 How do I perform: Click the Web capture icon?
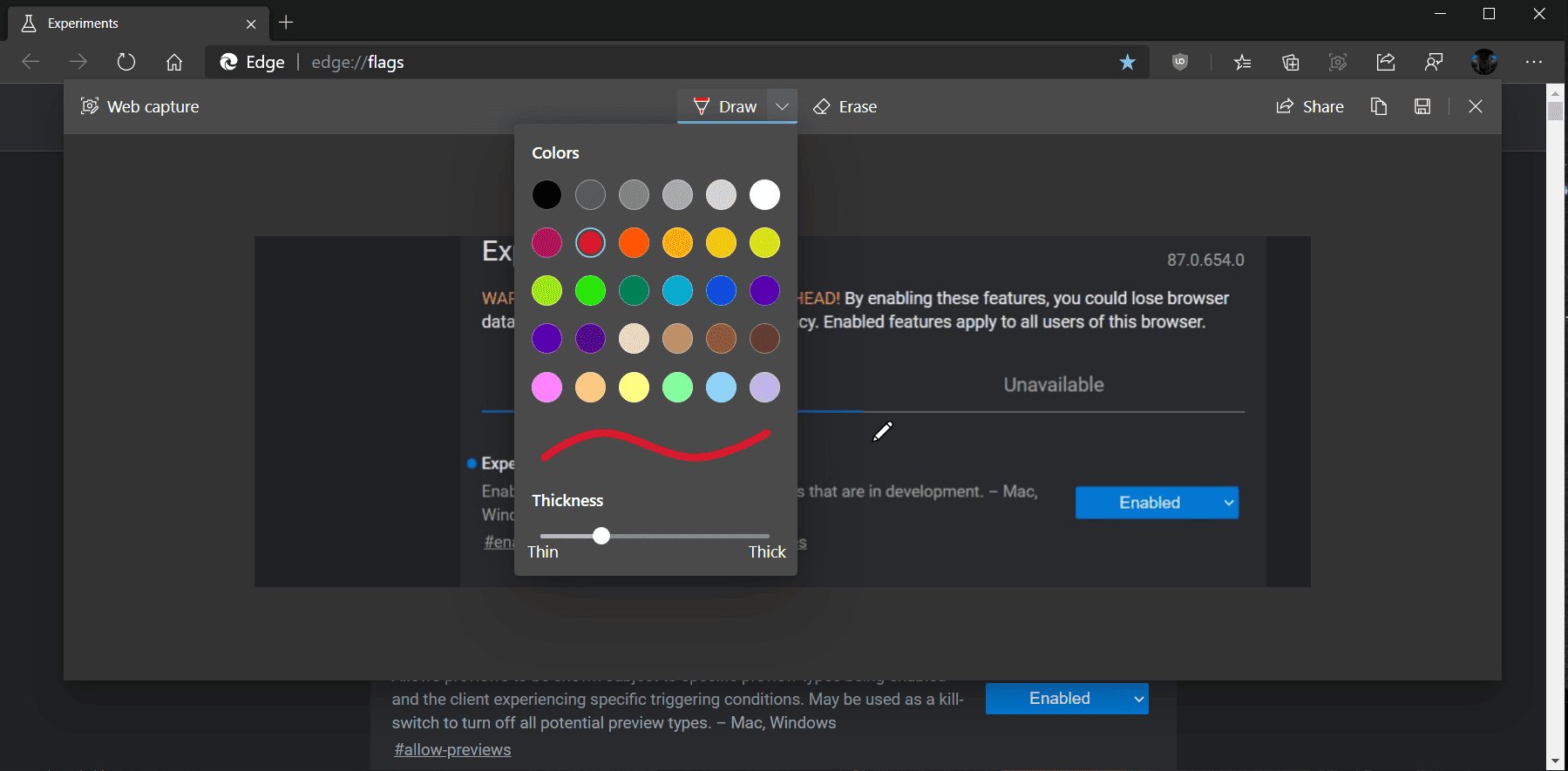click(x=90, y=106)
